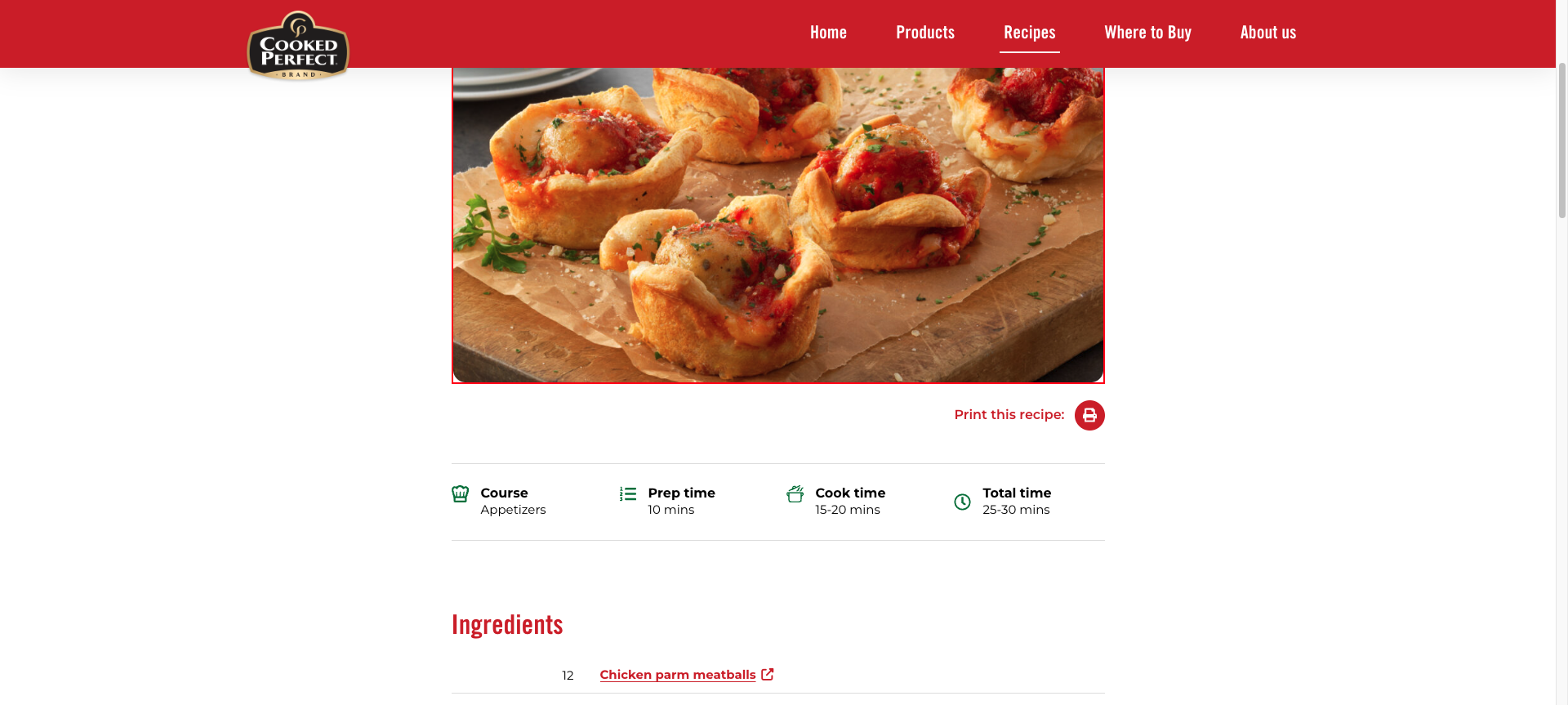Image resolution: width=1568 pixels, height=705 pixels.
Task: Click the red printer icon button
Action: 1089,415
